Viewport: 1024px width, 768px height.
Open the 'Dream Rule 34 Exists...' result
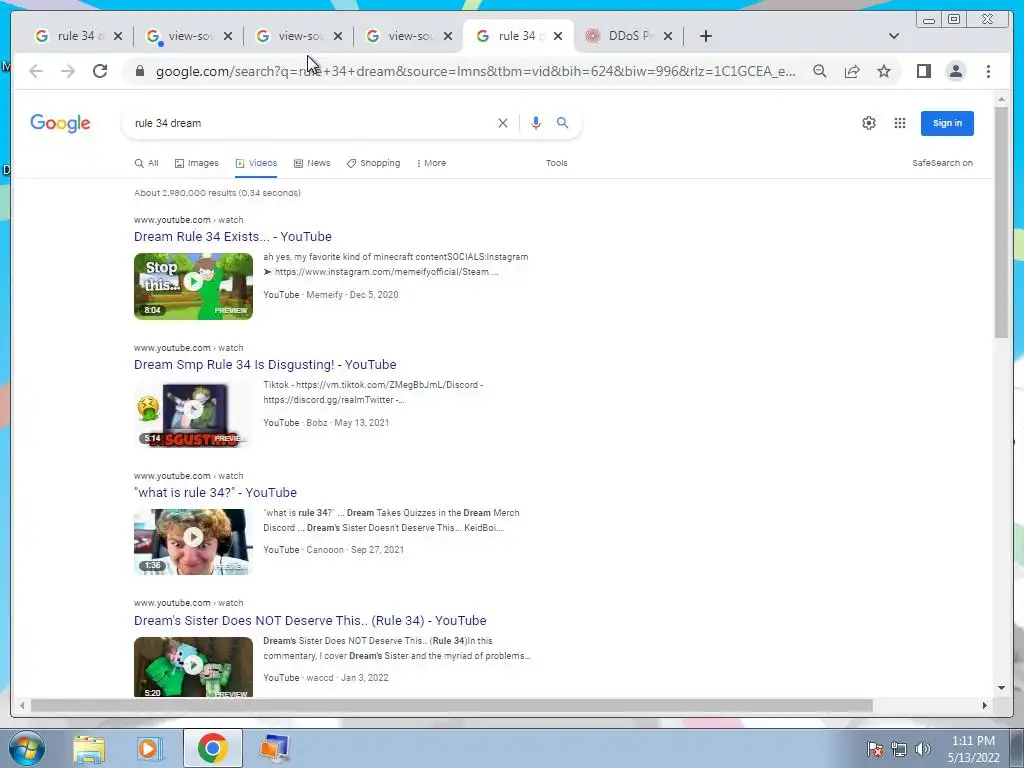[x=232, y=236]
